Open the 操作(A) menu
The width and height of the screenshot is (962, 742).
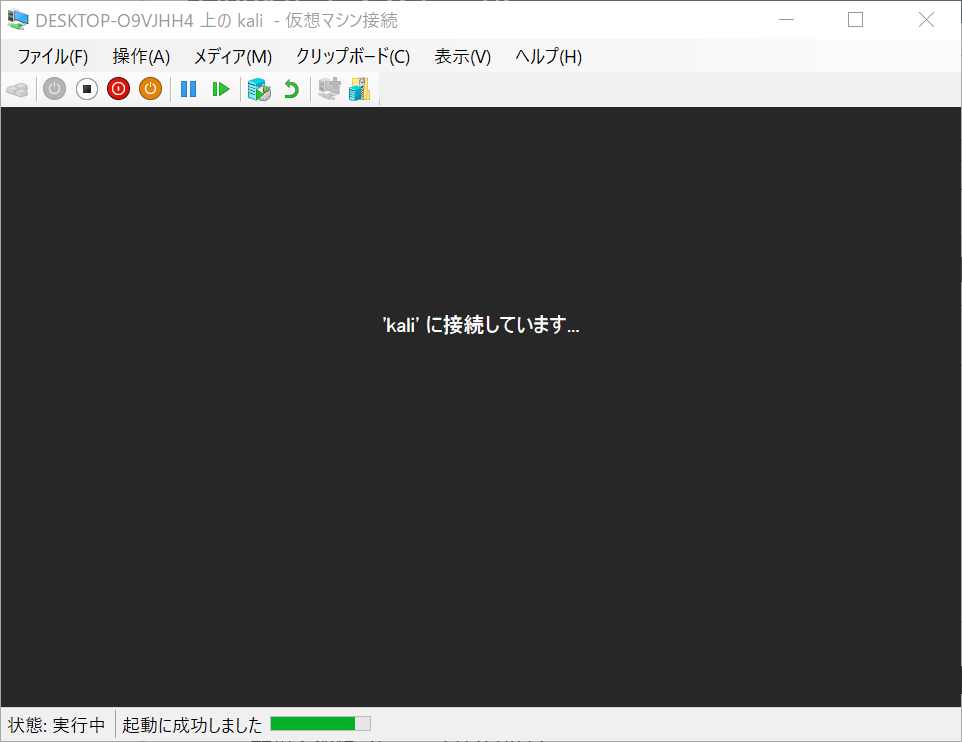pos(141,57)
